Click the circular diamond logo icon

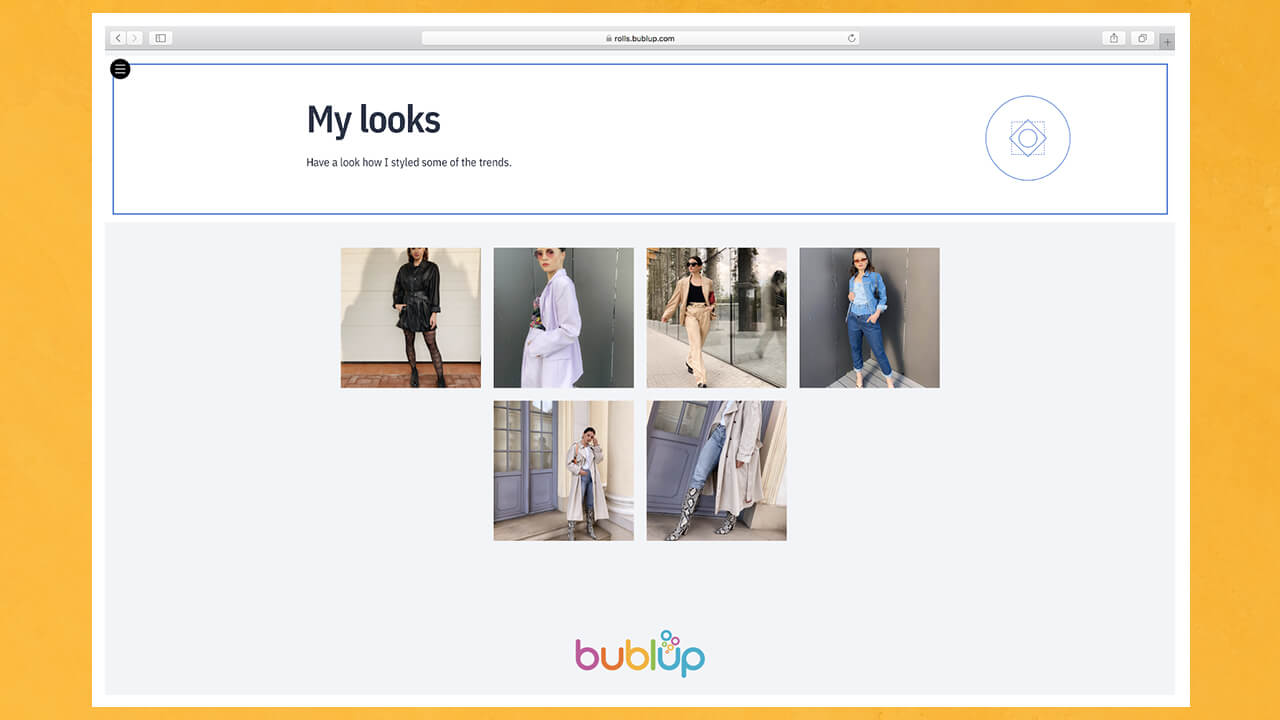pos(1028,138)
